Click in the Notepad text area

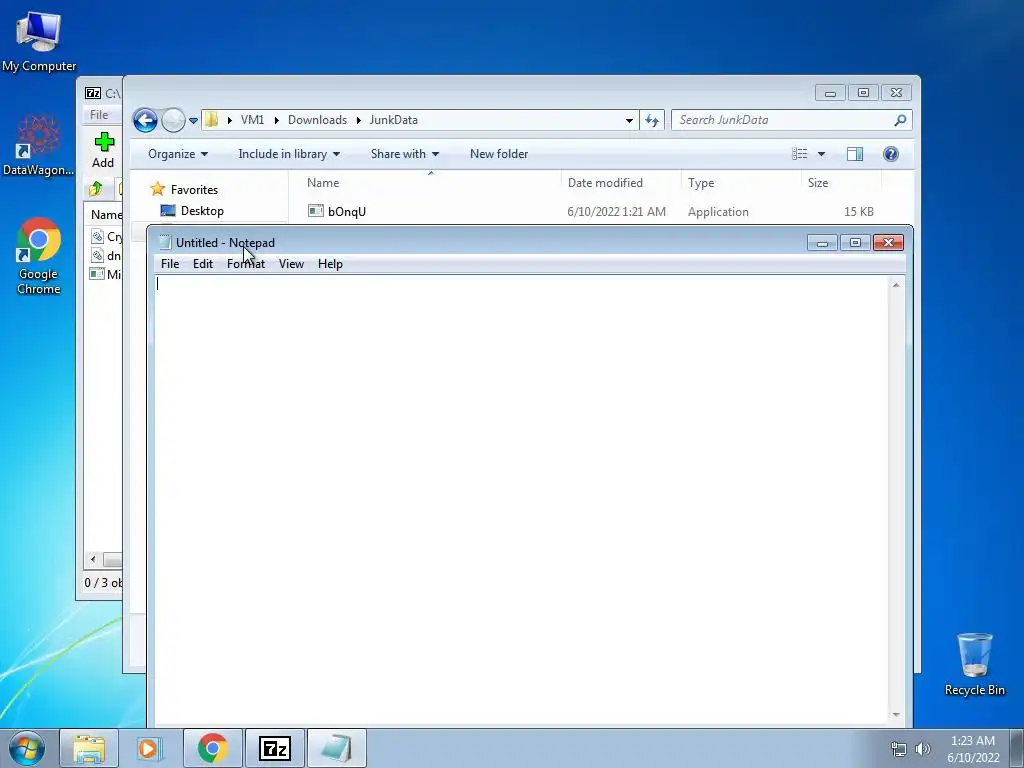pos(521,500)
